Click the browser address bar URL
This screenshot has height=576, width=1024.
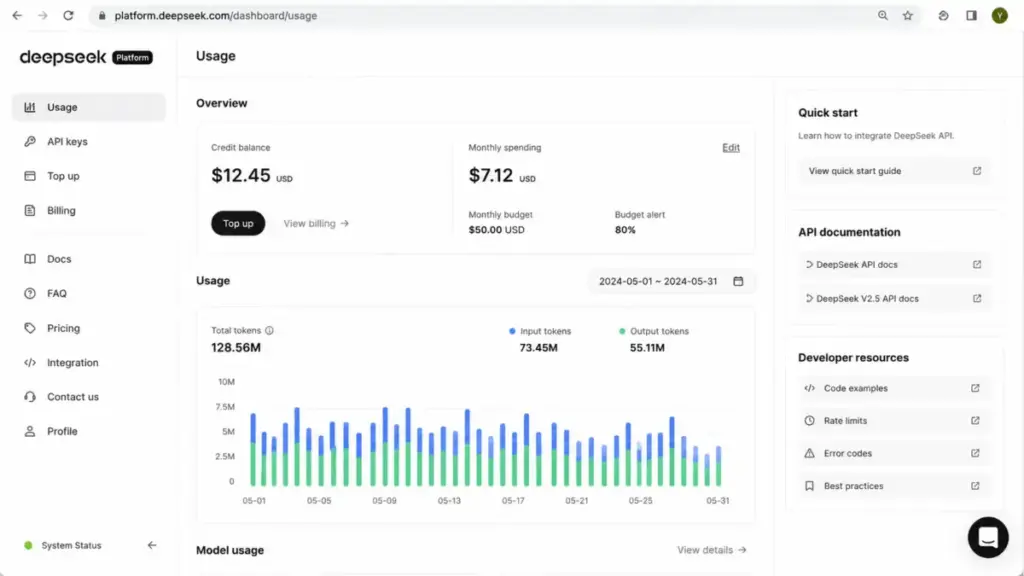pyautogui.click(x=216, y=16)
